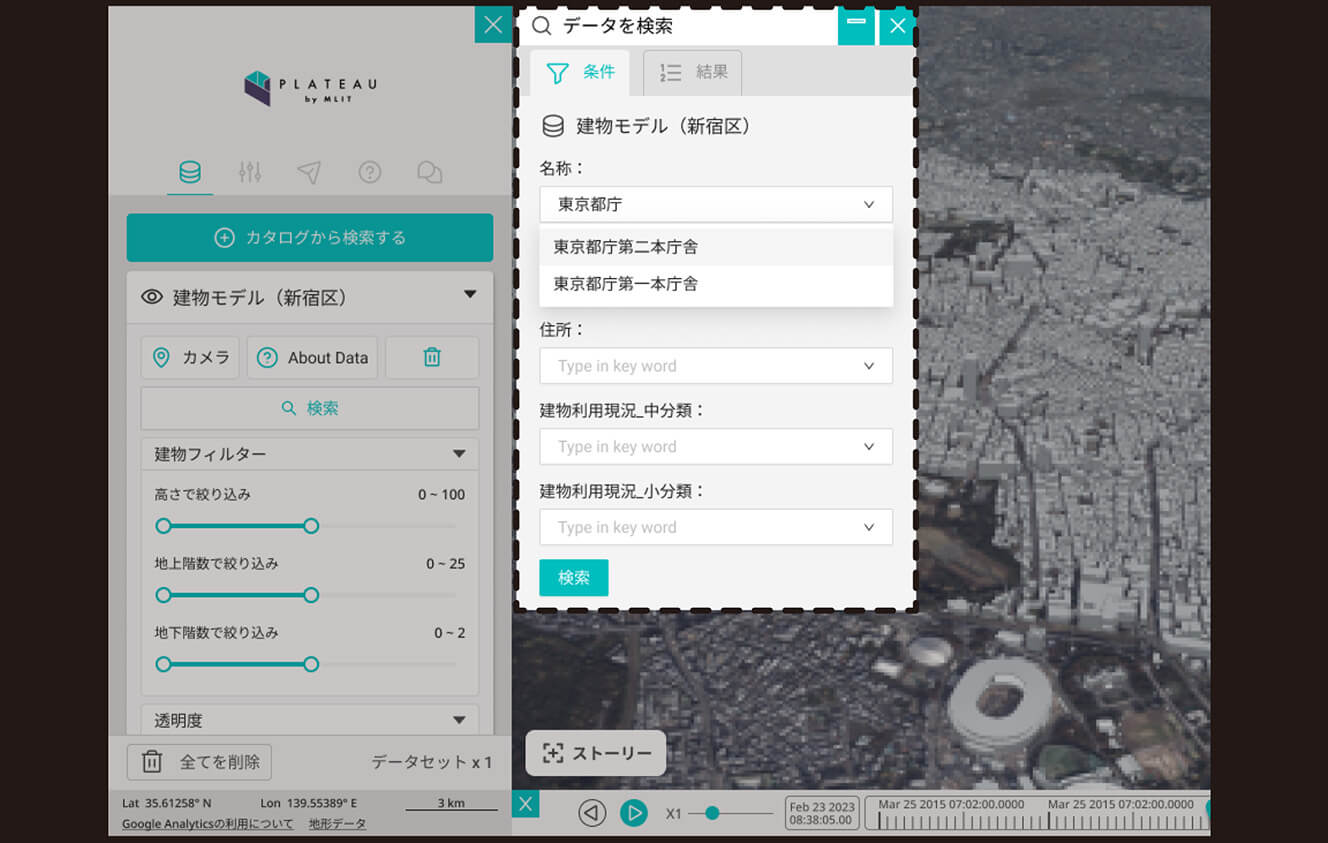Screen dimensions: 1328x843
Task: Click the データセット x 1 text
Action: point(432,762)
